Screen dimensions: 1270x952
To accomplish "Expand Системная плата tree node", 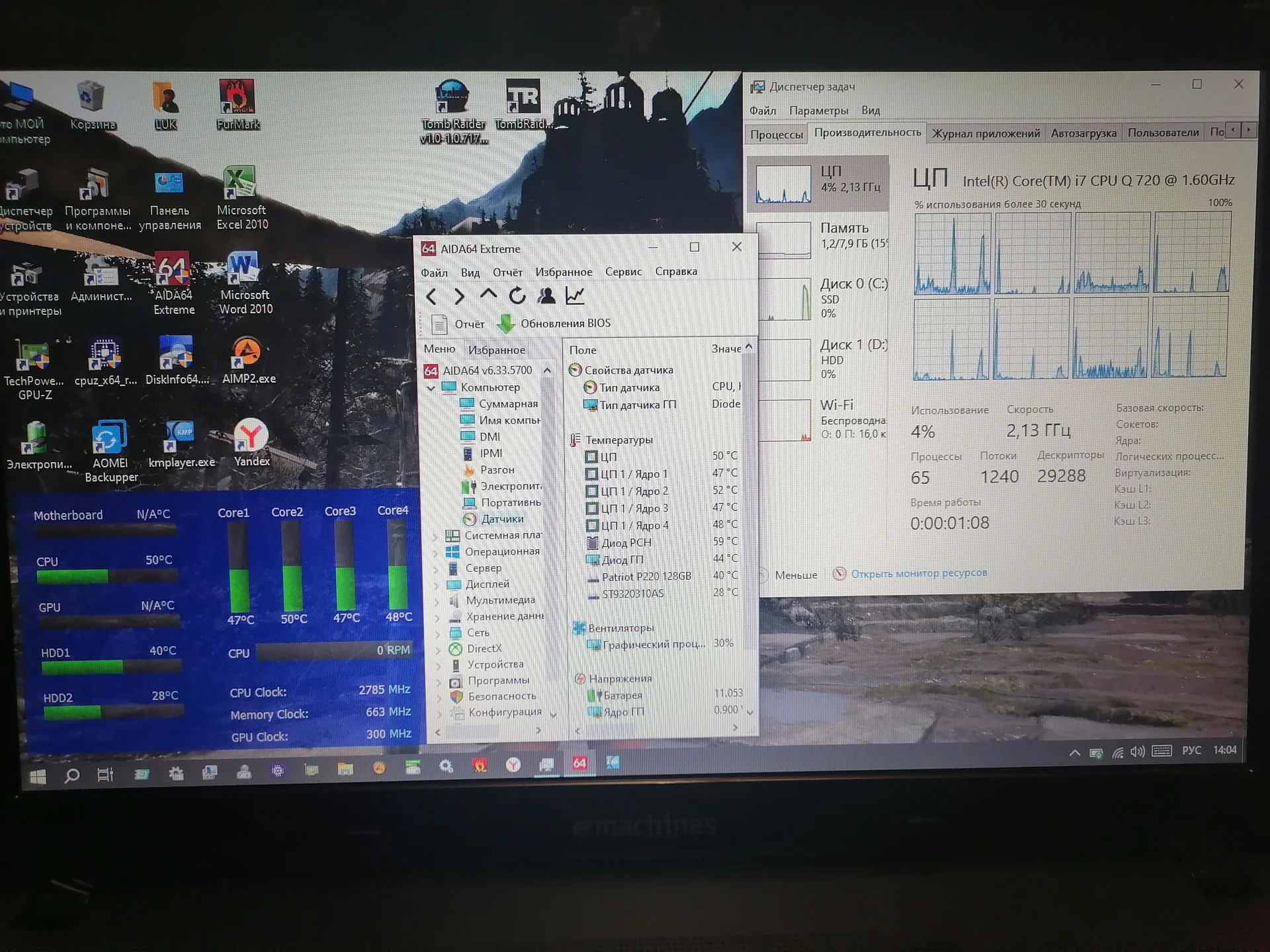I will click(437, 536).
